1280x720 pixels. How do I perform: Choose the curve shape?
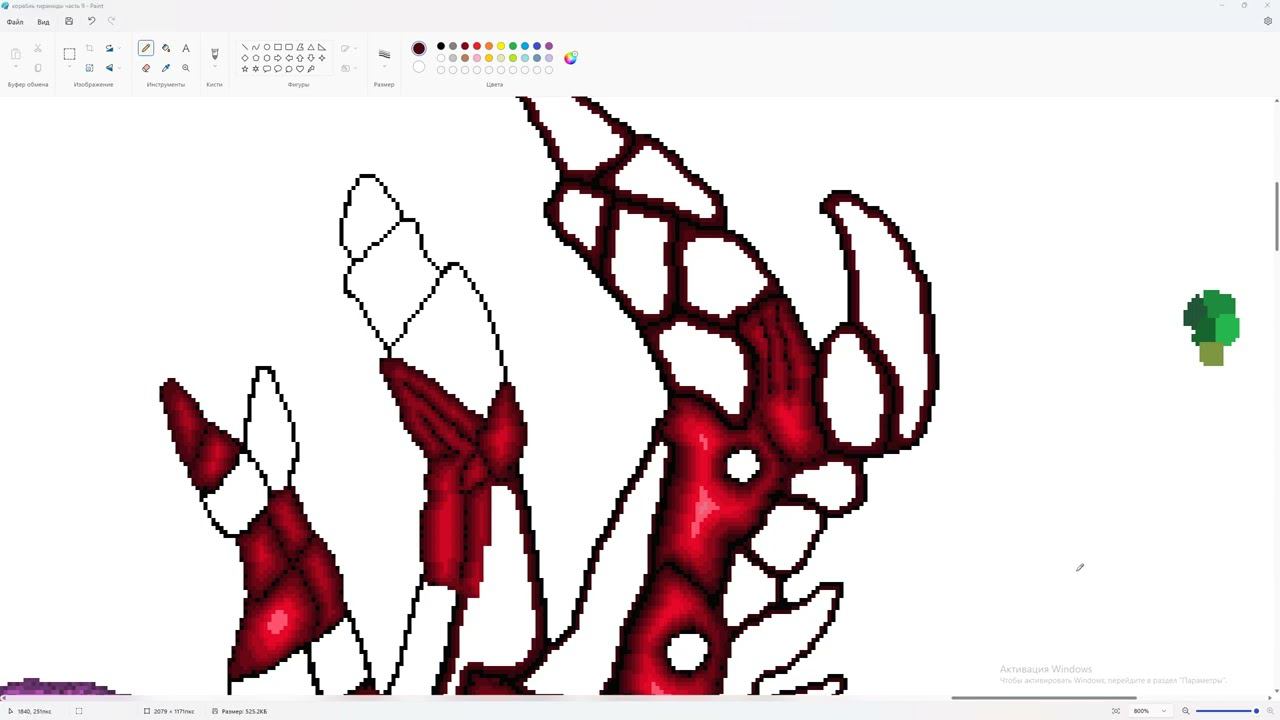[256, 47]
